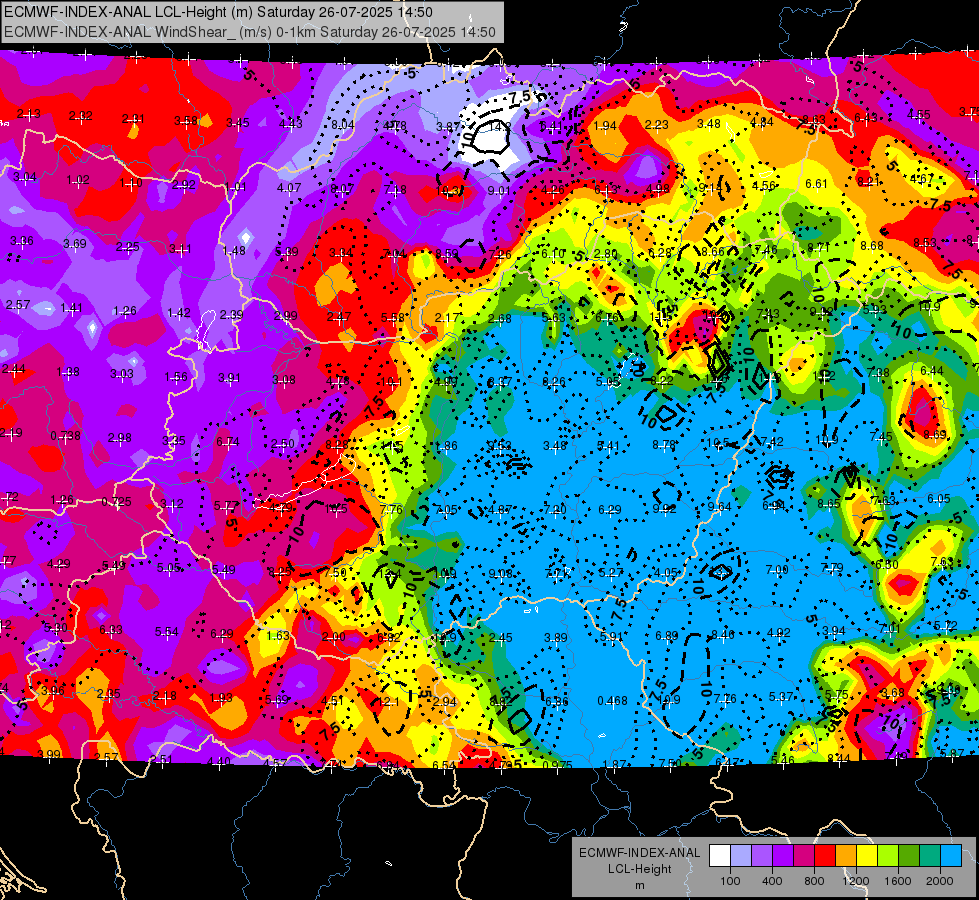This screenshot has width=979, height=900.
Task: Click the grid value "3.89" on the map
Action: point(556,638)
